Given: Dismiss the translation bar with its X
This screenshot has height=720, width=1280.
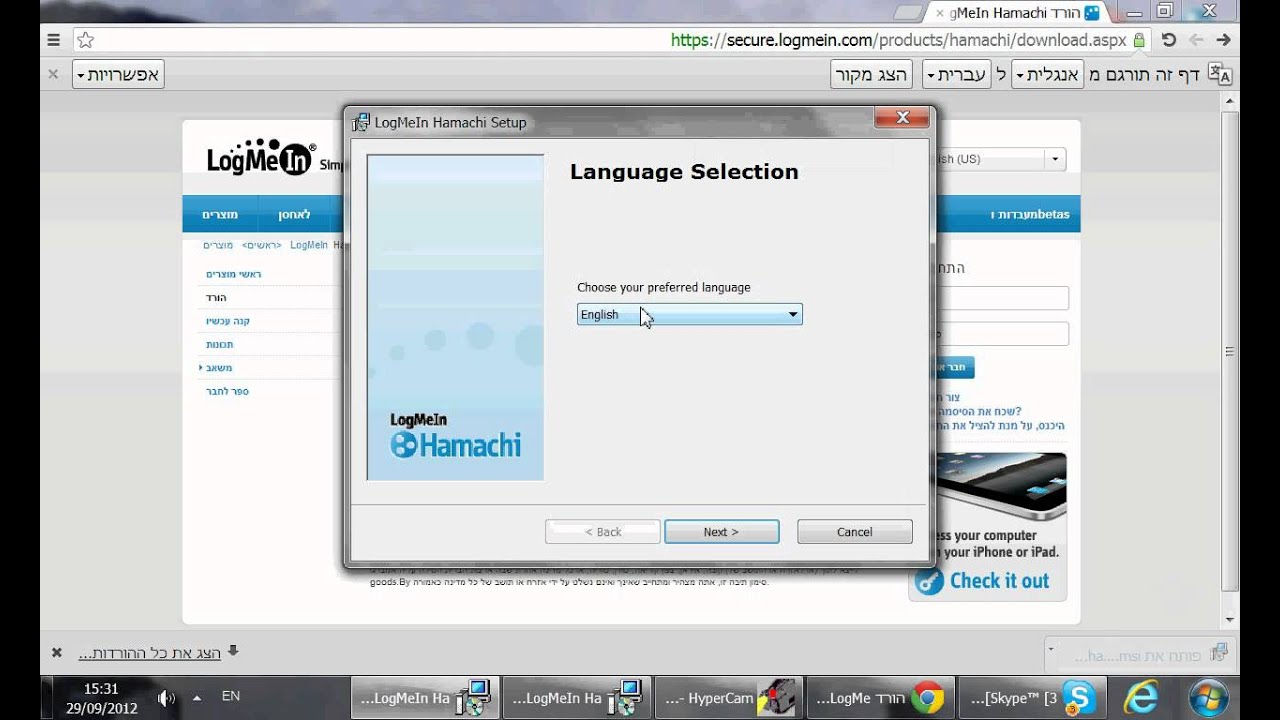Looking at the screenshot, I should 53,74.
